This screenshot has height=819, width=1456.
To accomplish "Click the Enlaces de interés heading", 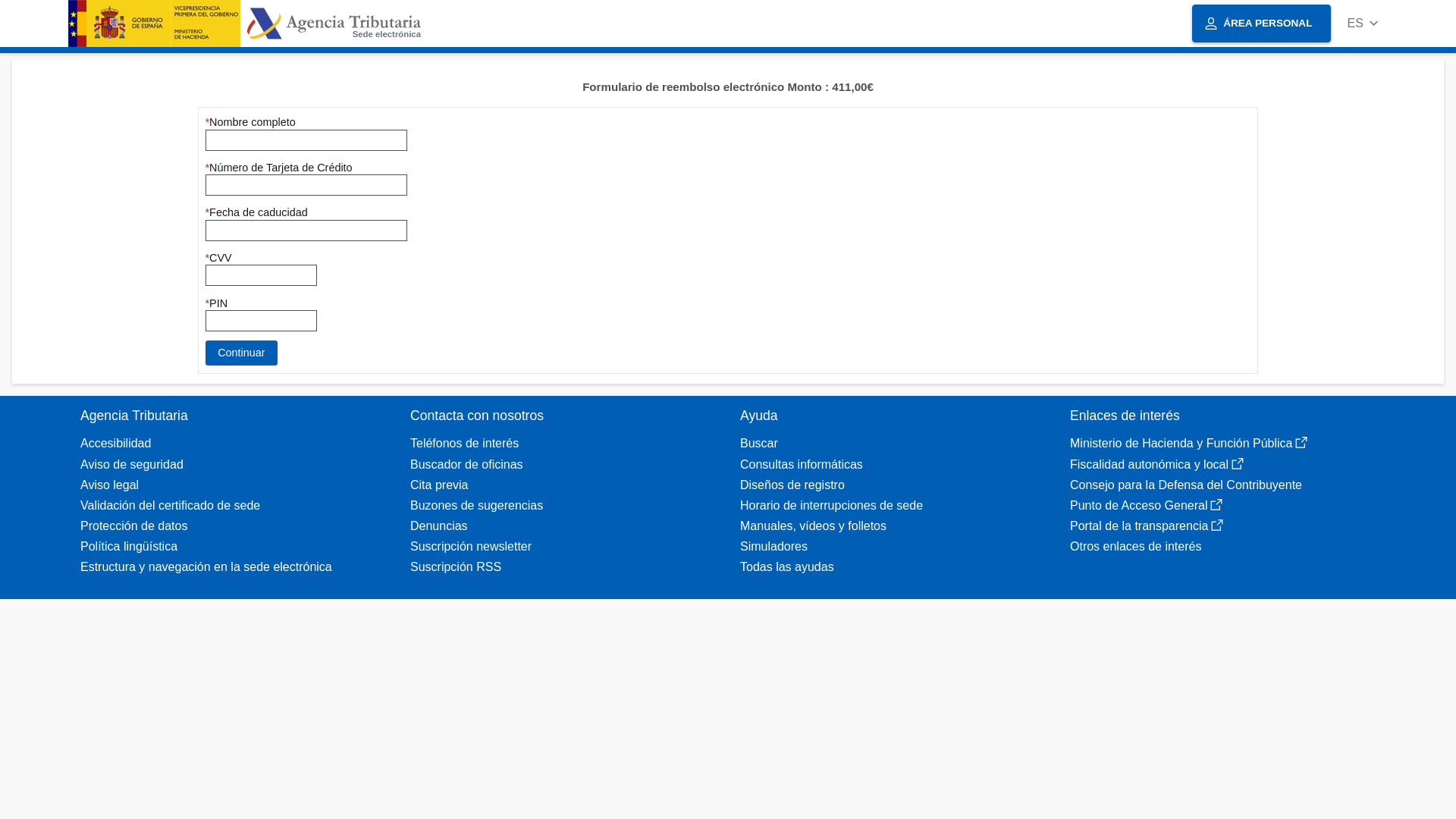I will pyautogui.click(x=1125, y=416).
